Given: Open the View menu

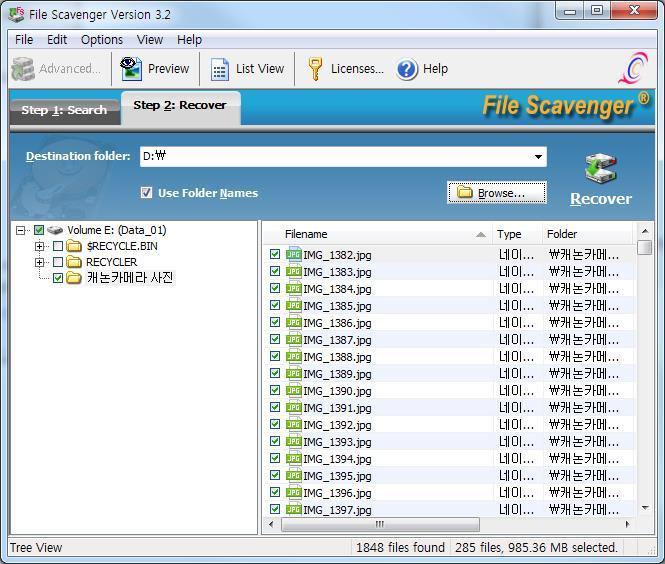Looking at the screenshot, I should (x=150, y=39).
